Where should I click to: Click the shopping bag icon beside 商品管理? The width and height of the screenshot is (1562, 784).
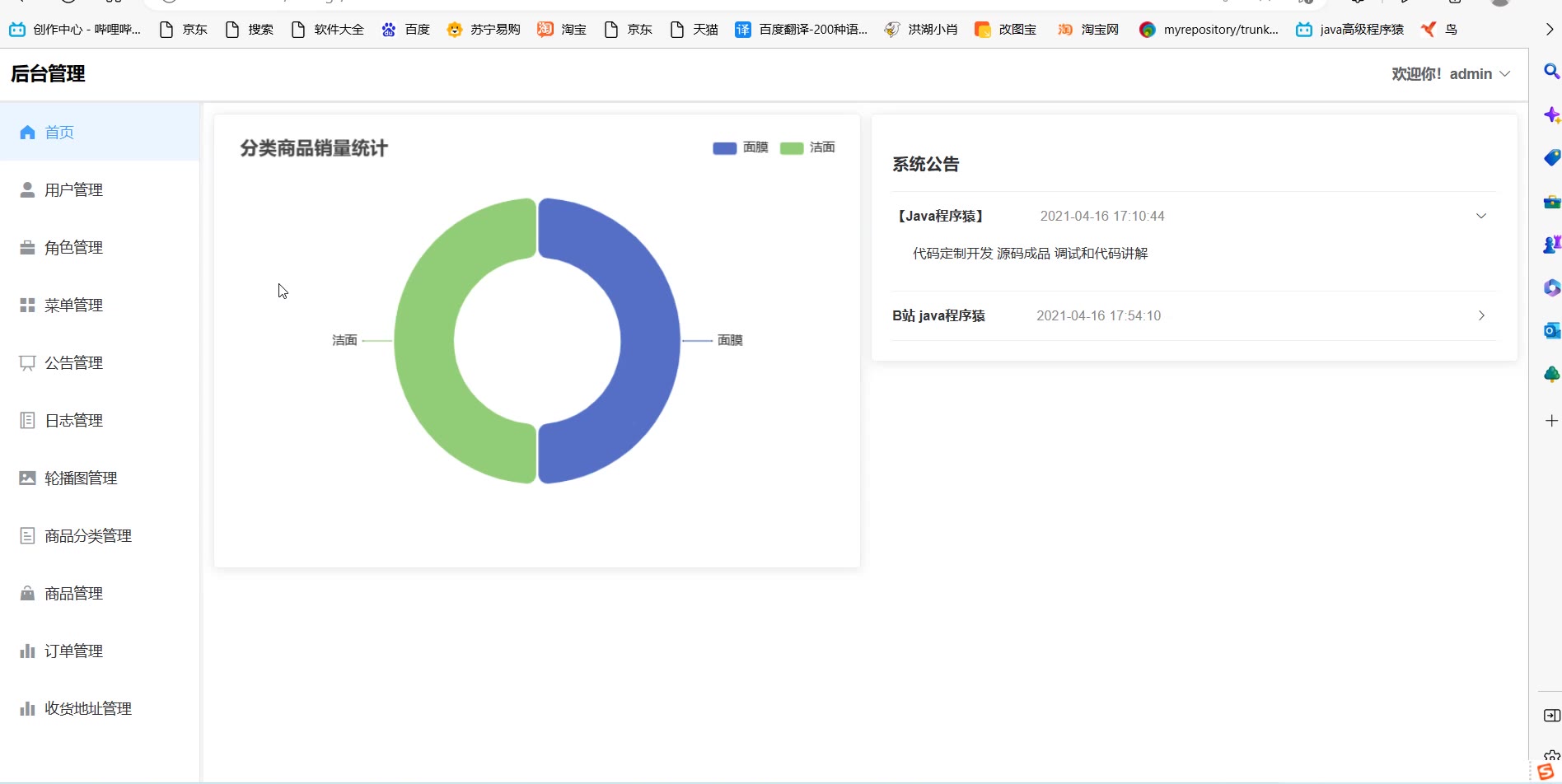(x=27, y=593)
